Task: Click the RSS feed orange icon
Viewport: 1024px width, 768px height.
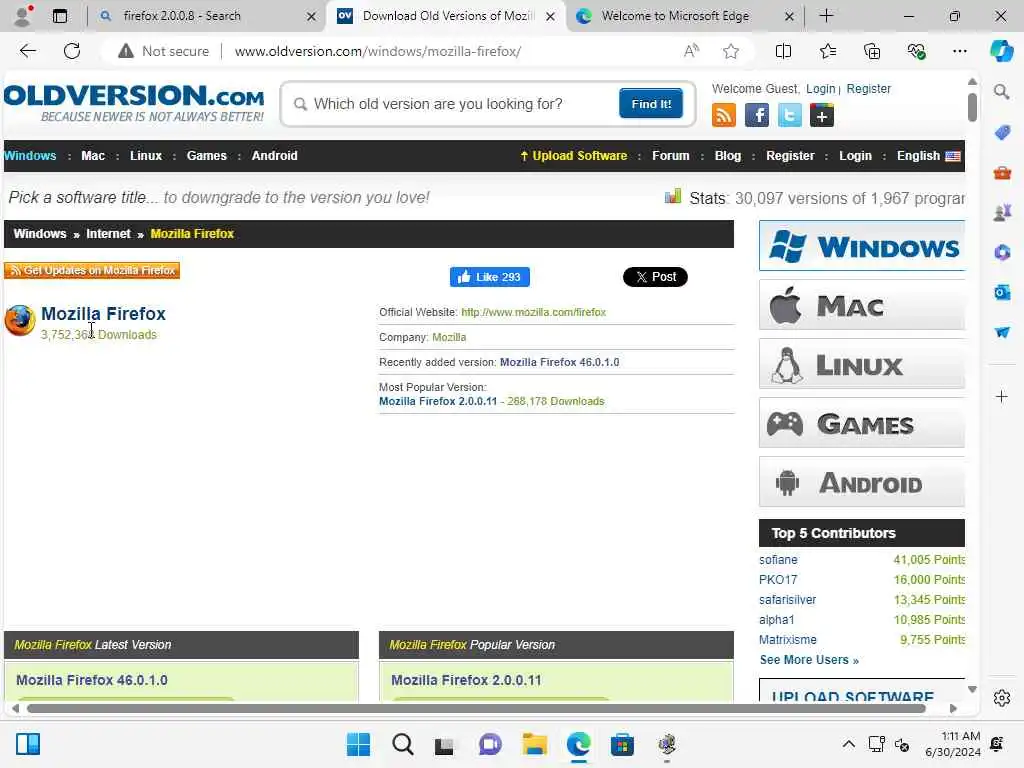Action: click(x=724, y=116)
